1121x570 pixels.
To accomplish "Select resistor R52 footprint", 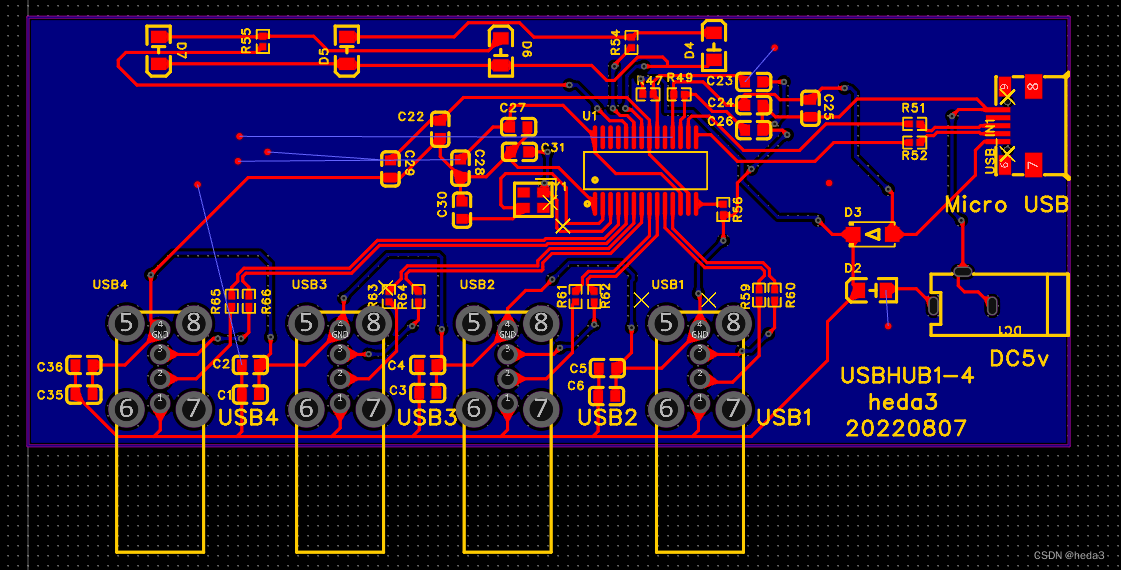I will (x=914, y=141).
